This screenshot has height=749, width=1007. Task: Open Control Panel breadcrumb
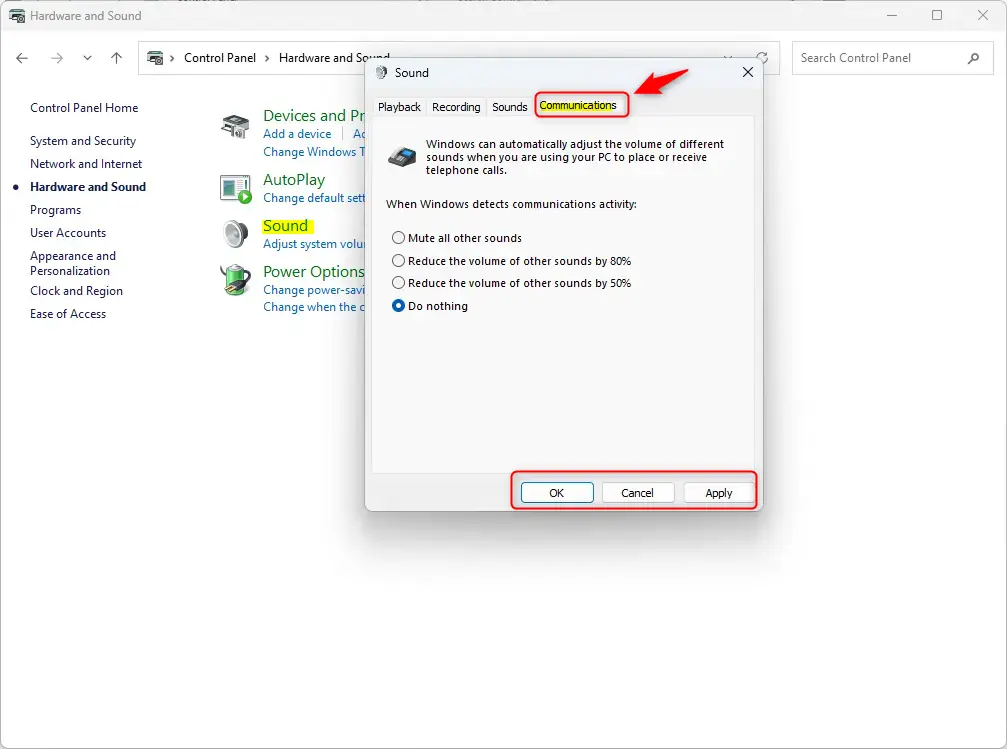point(220,58)
